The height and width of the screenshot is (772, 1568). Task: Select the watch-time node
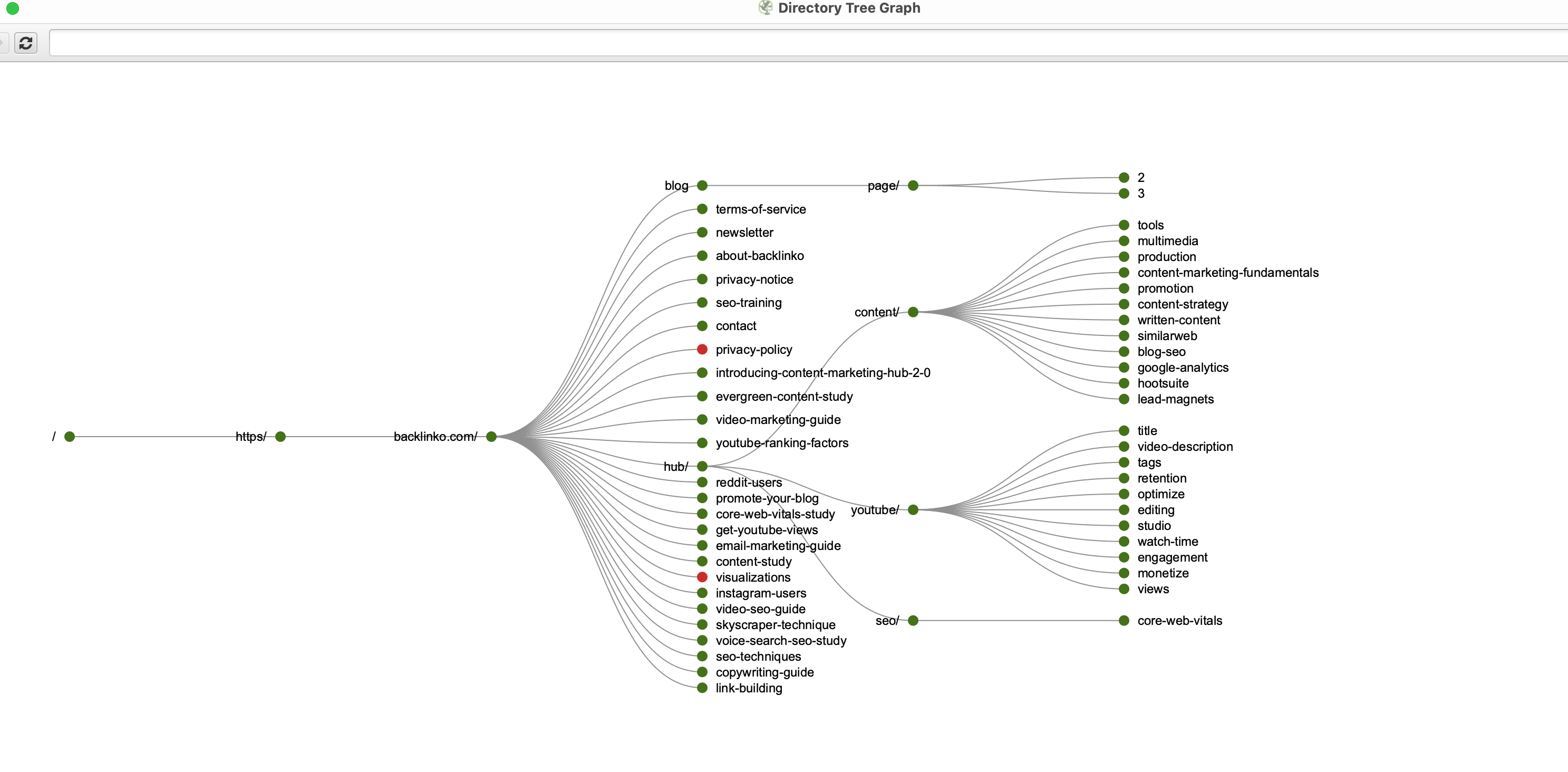coord(1124,541)
